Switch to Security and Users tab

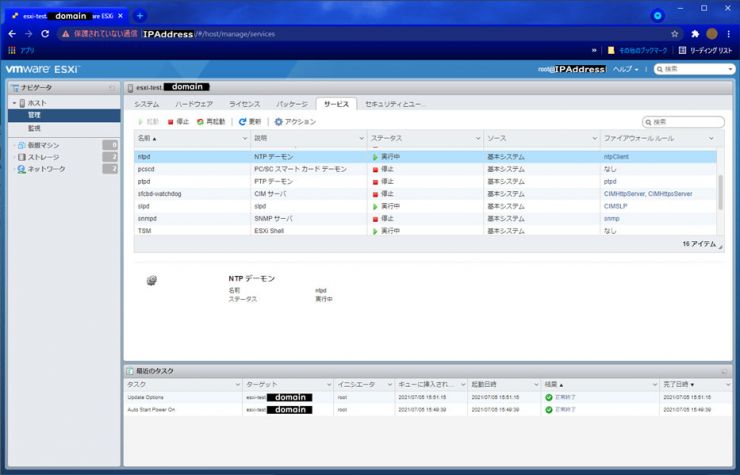[393, 104]
